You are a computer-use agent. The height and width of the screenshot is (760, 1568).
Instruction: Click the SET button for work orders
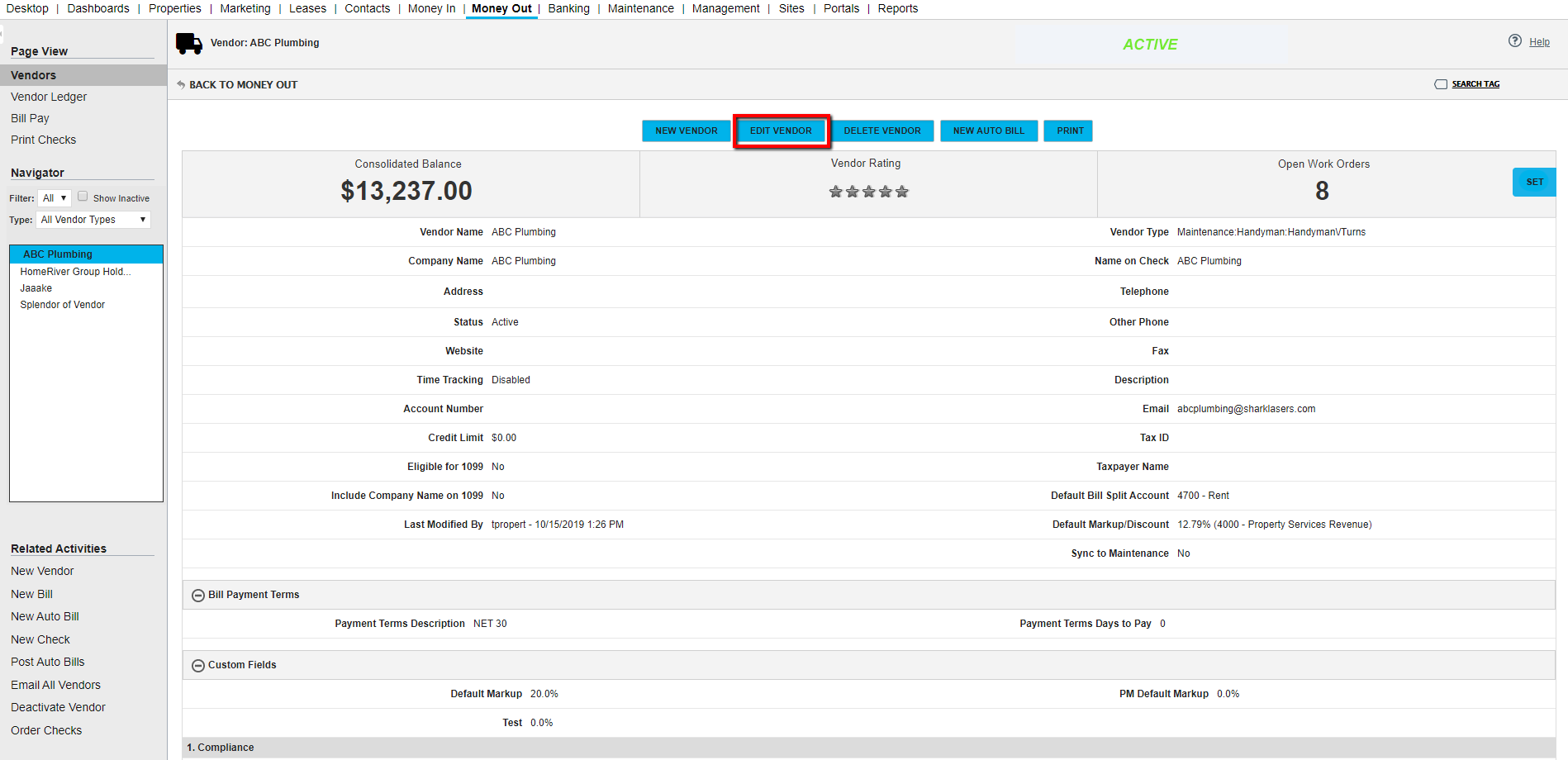tap(1533, 182)
